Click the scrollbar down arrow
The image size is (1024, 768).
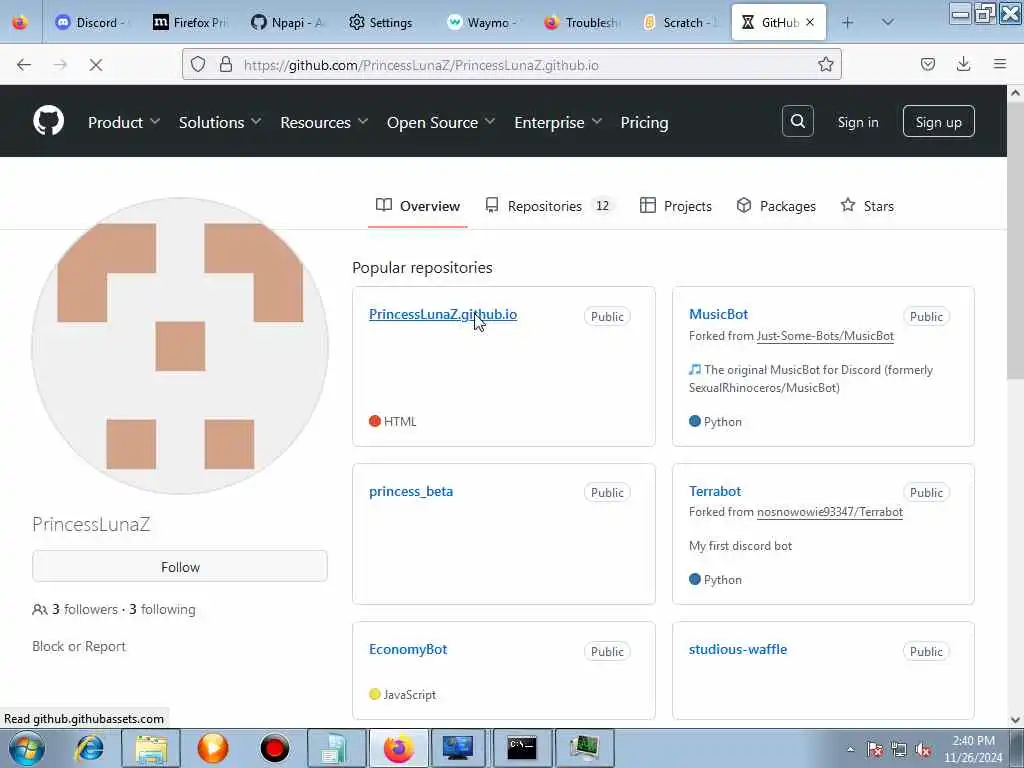pyautogui.click(x=1015, y=720)
